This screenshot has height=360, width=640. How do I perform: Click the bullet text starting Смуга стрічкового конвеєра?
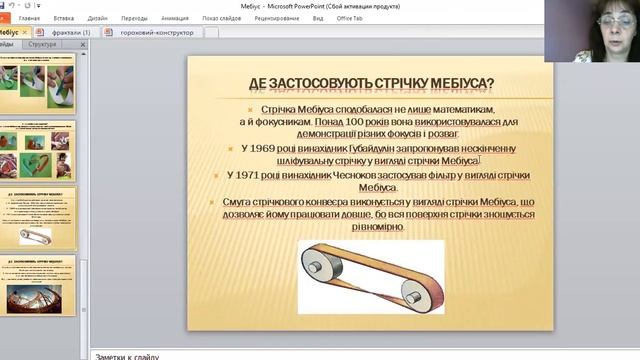[x=378, y=214]
